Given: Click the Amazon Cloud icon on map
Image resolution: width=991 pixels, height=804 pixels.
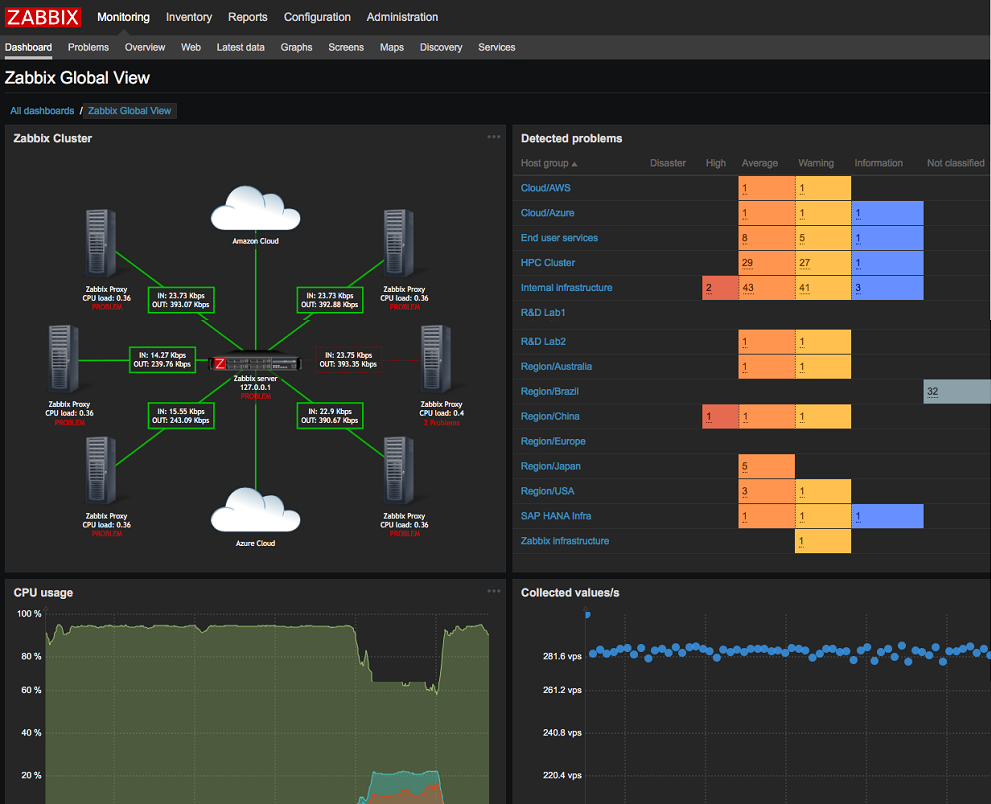Looking at the screenshot, I should tap(256, 209).
